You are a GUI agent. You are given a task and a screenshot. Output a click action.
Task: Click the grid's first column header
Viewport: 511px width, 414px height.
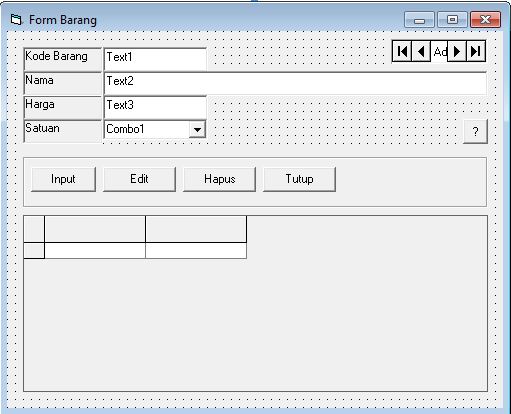[x=95, y=229]
